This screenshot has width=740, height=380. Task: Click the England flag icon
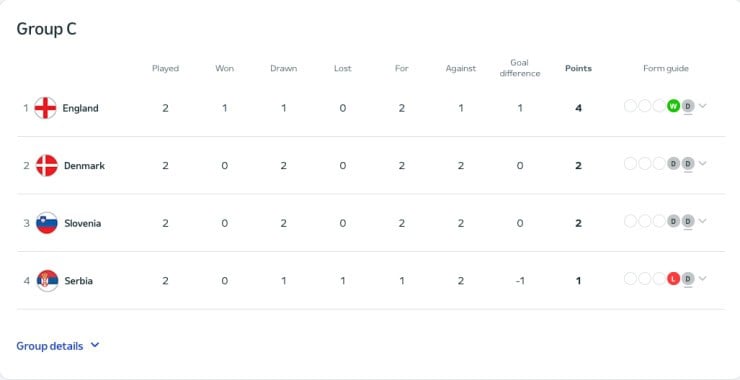click(x=45, y=108)
